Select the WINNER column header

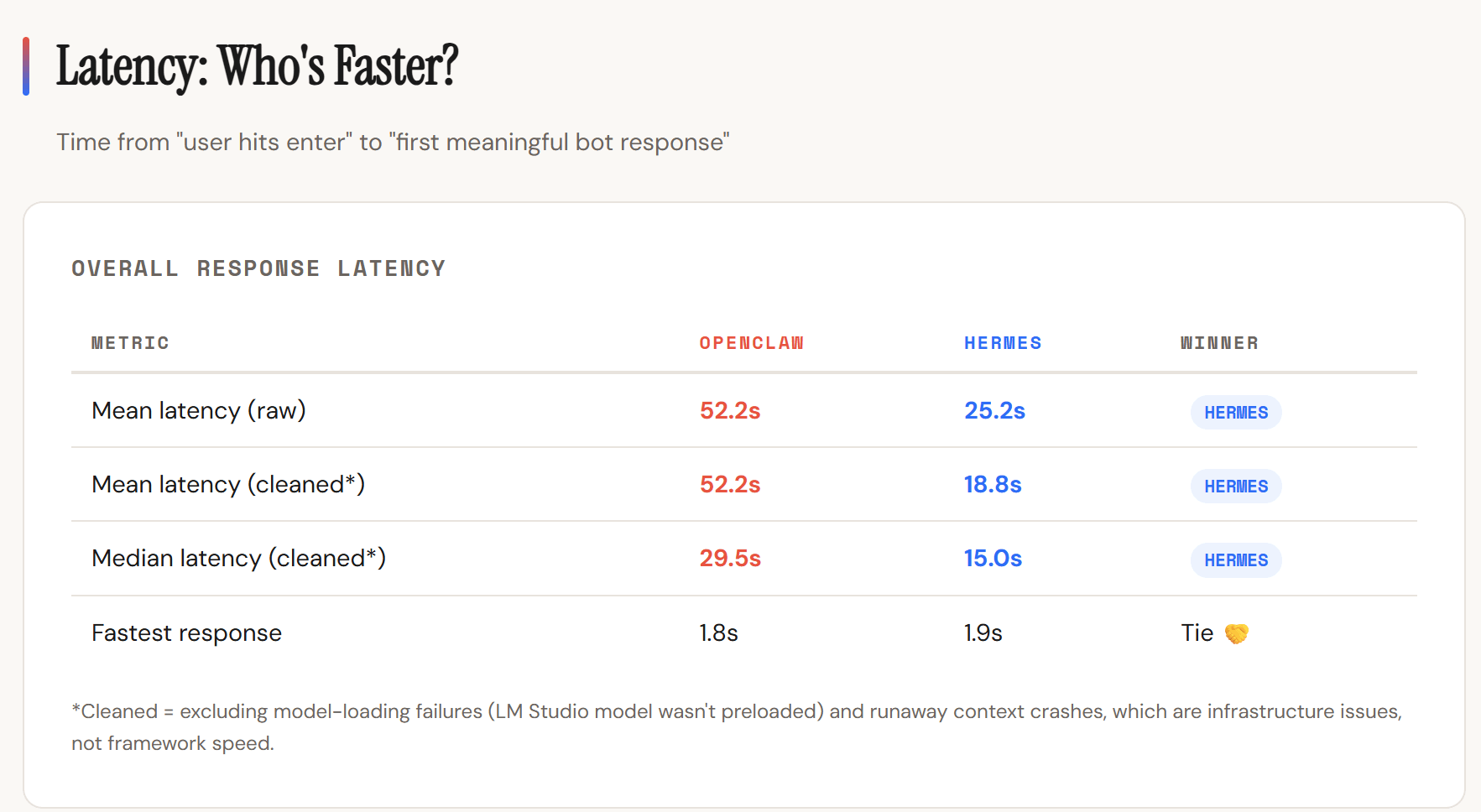[x=1219, y=343]
